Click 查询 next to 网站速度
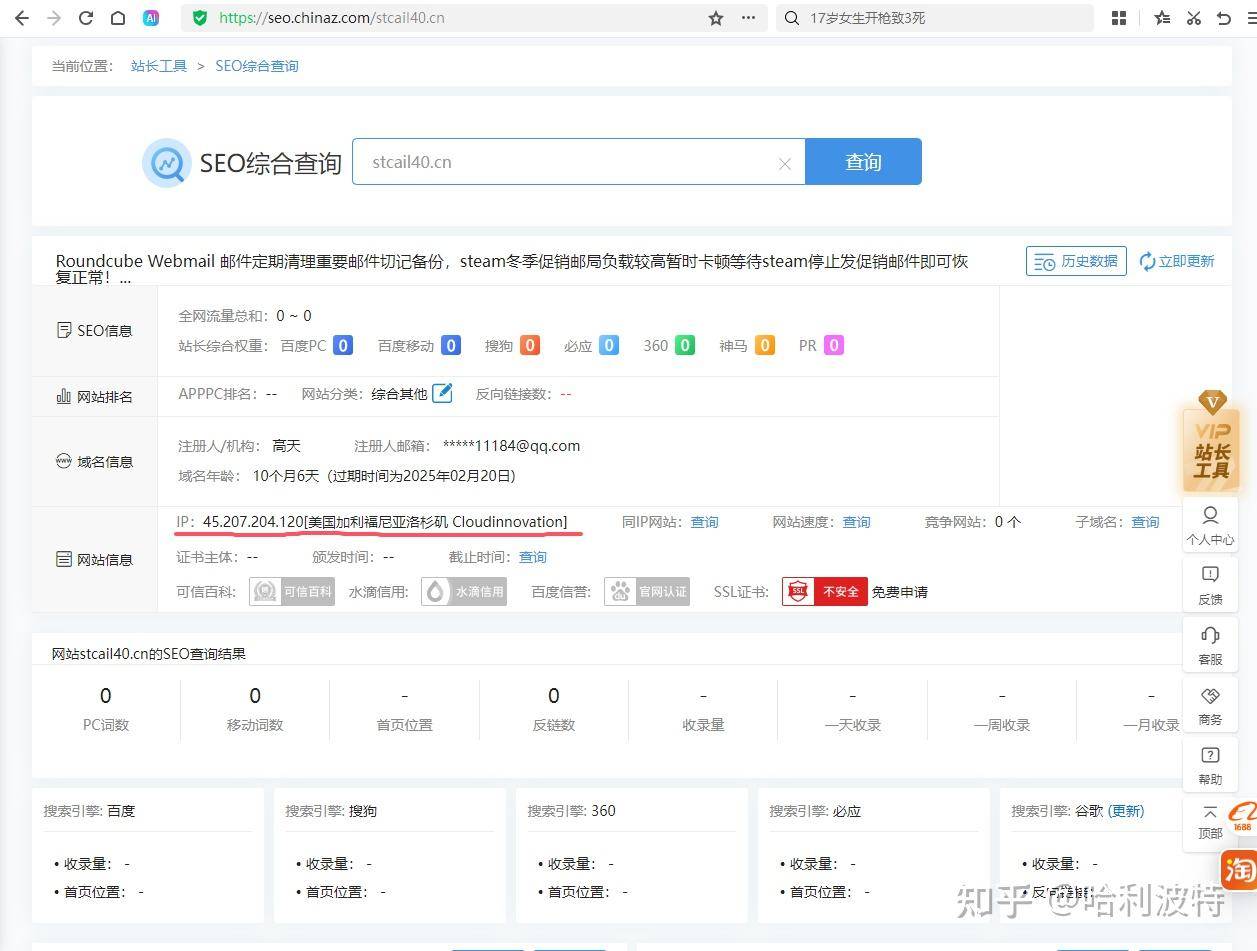Image resolution: width=1257 pixels, height=951 pixels. click(856, 522)
